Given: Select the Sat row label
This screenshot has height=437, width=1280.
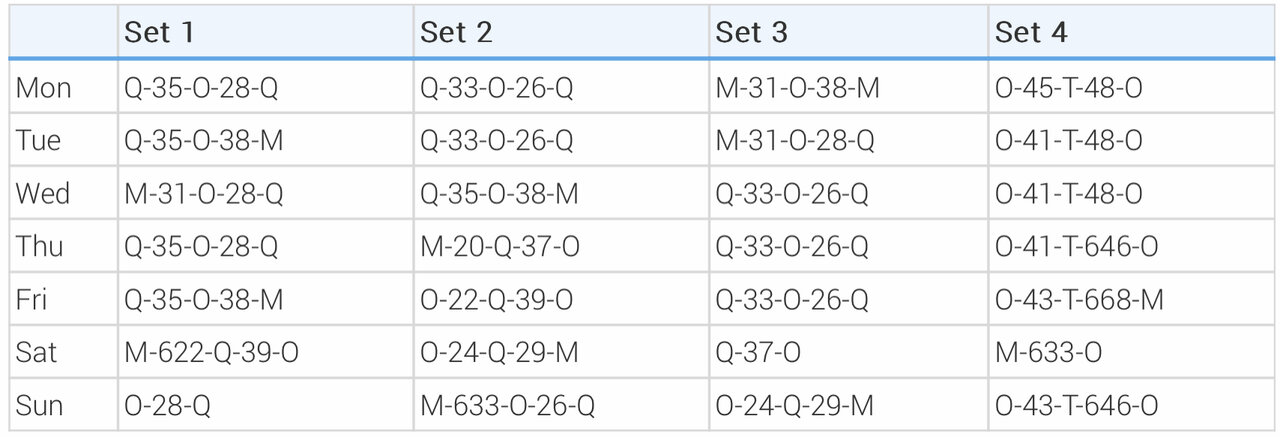Looking at the screenshot, I should click(36, 352).
